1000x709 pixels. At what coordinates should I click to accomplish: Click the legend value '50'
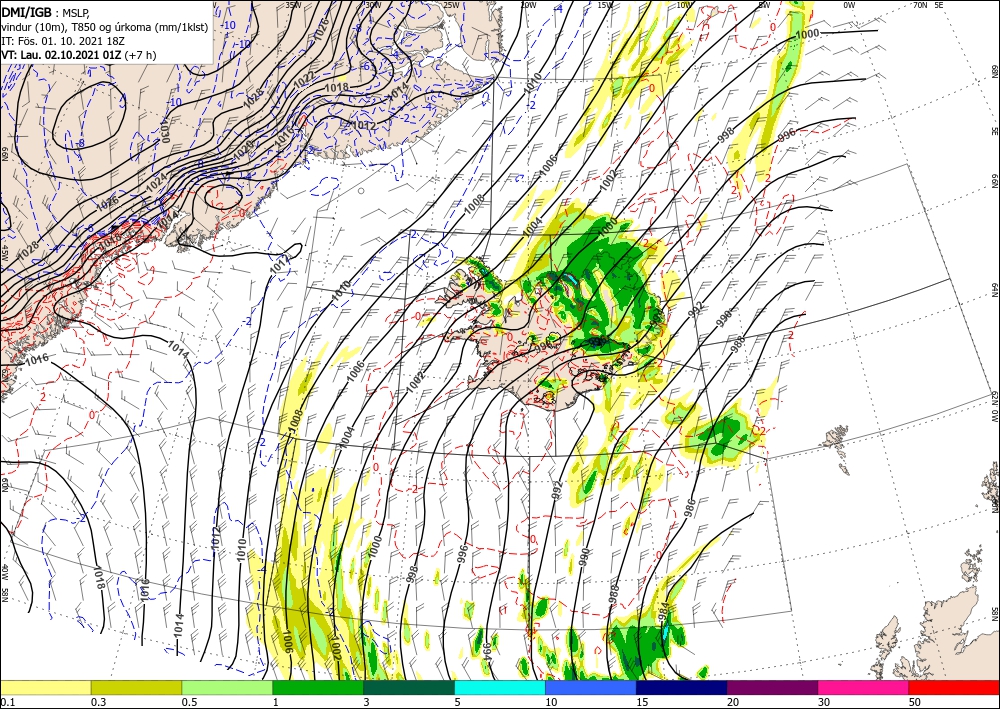pyautogui.click(x=915, y=702)
